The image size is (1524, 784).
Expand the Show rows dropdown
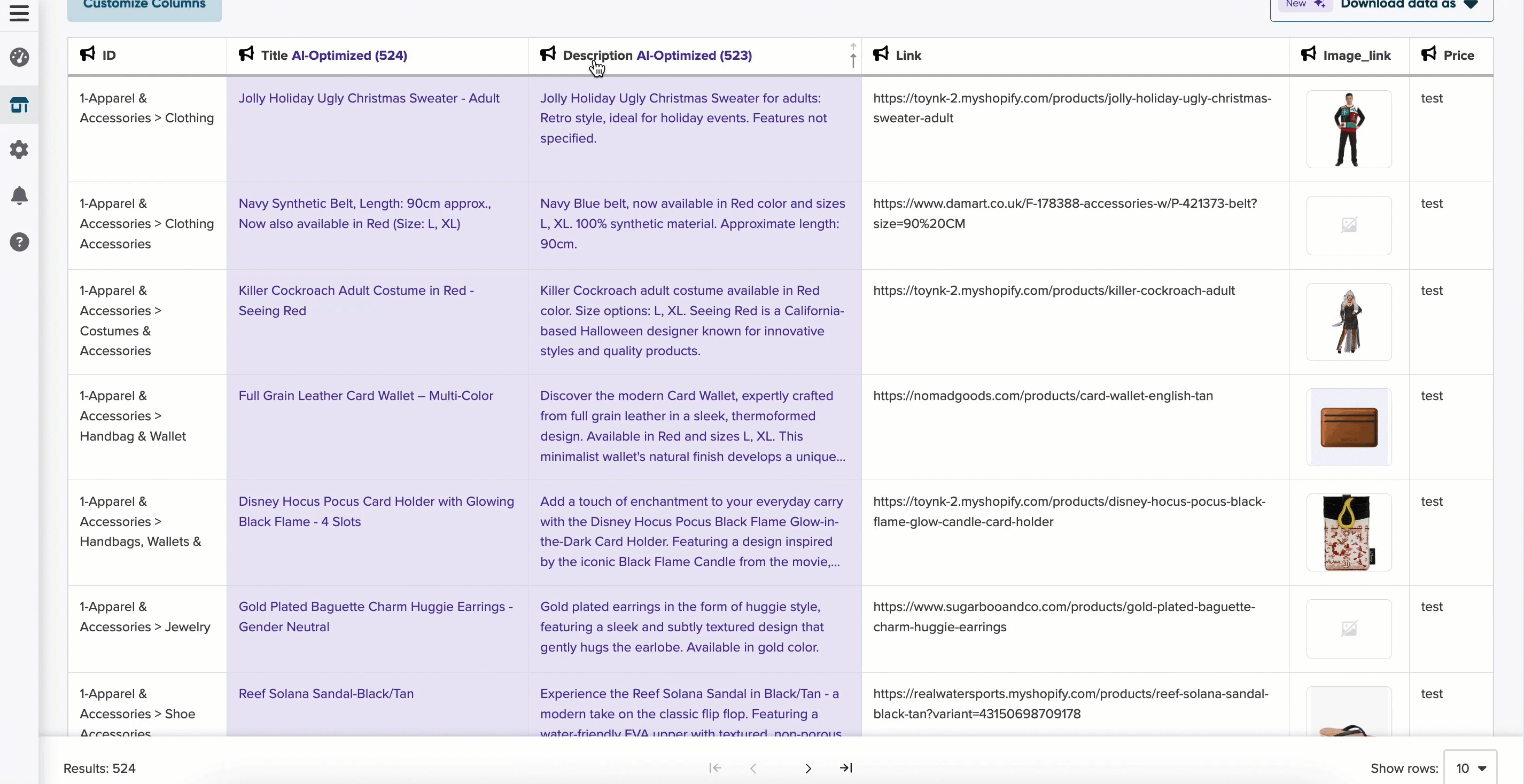[x=1470, y=768]
